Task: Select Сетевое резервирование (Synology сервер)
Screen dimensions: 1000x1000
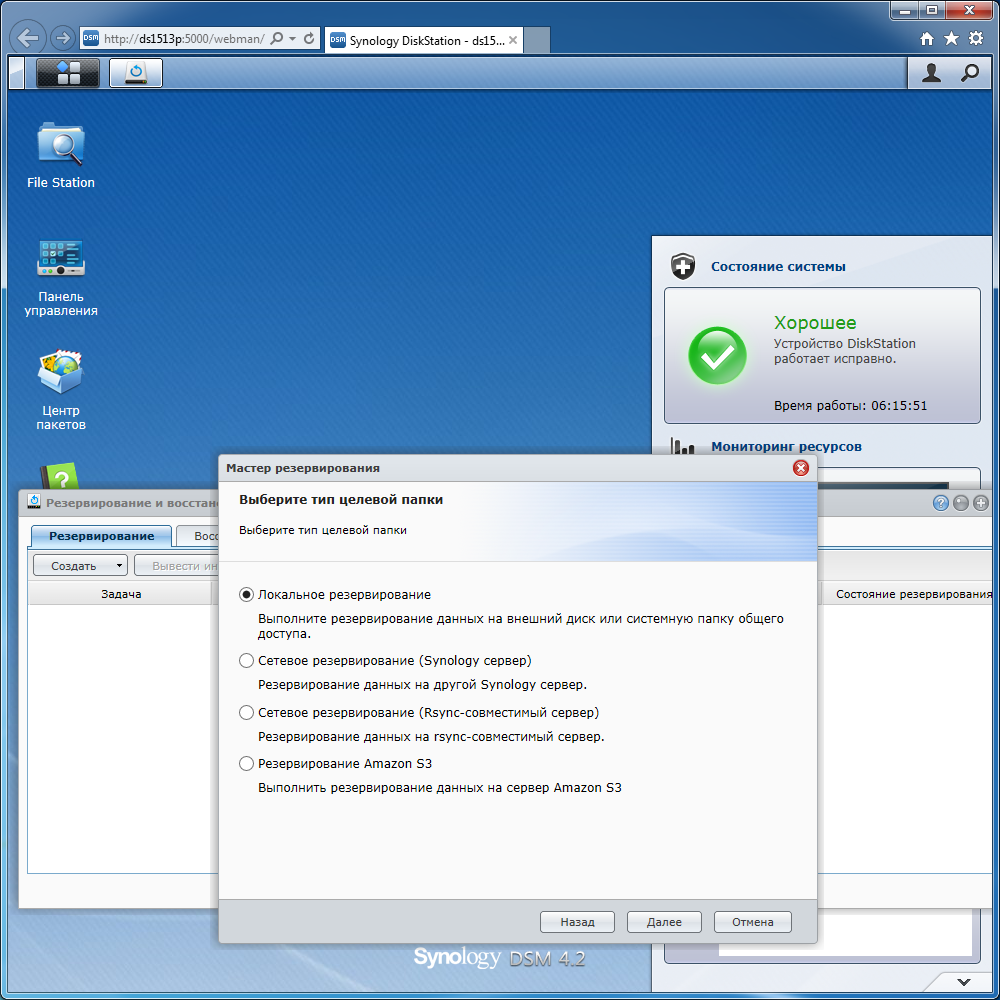Action: coord(246,661)
